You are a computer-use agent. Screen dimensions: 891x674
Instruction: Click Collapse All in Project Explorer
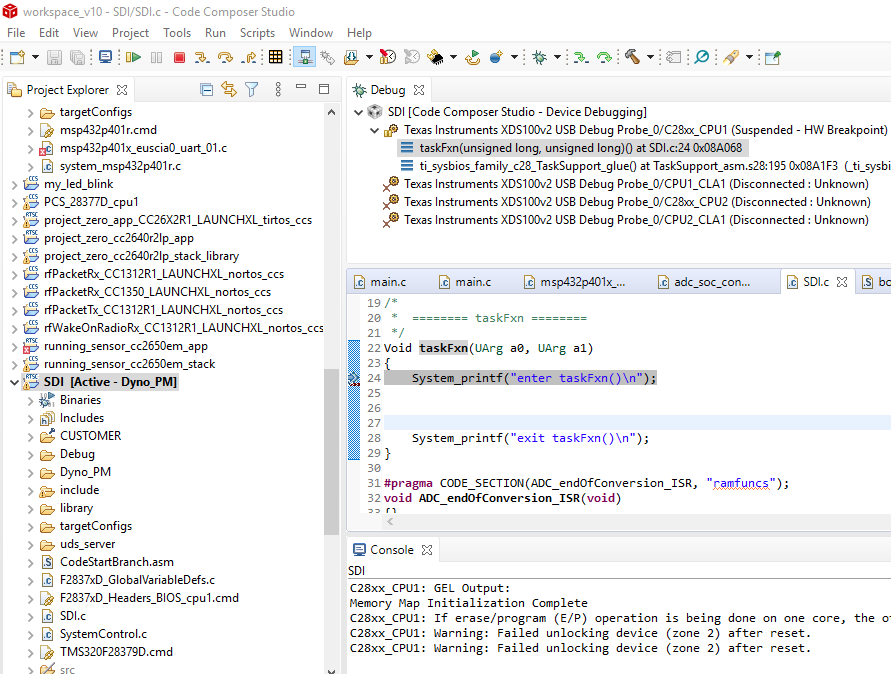coord(207,90)
